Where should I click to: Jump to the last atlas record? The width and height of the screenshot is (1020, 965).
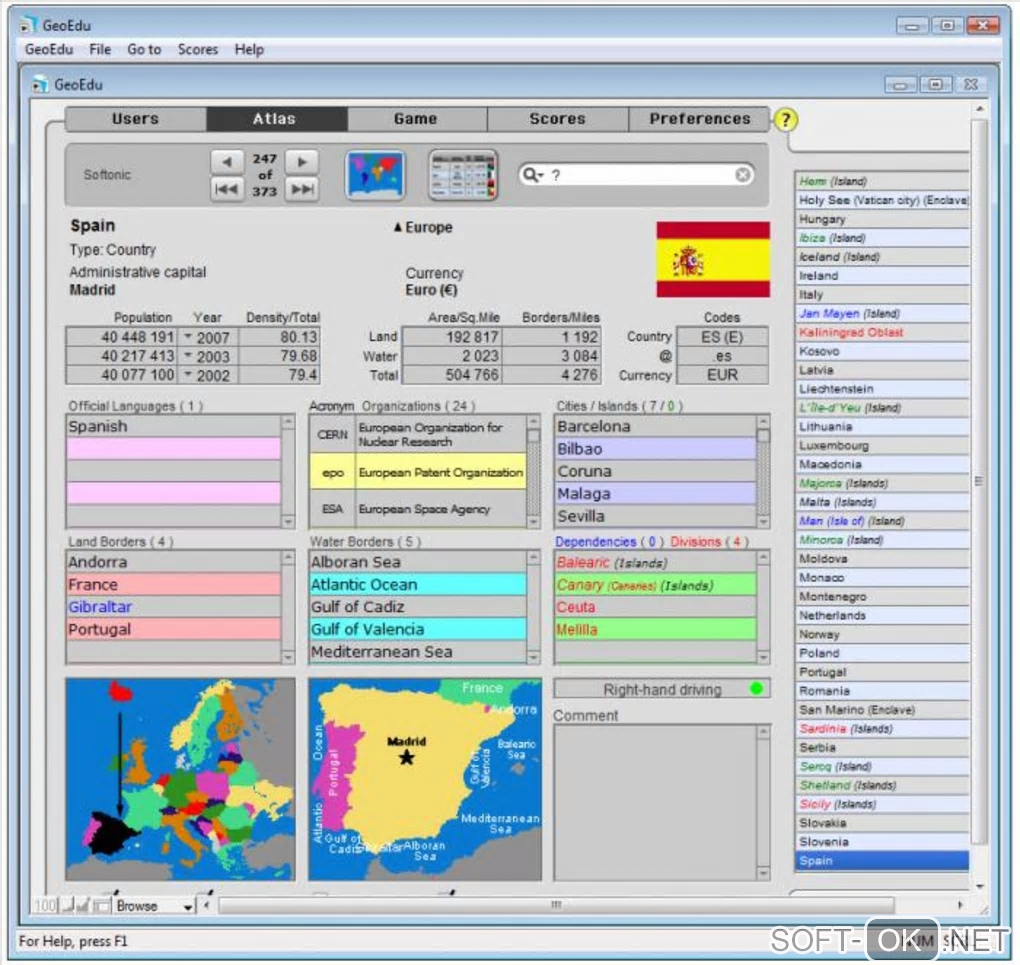[x=302, y=189]
